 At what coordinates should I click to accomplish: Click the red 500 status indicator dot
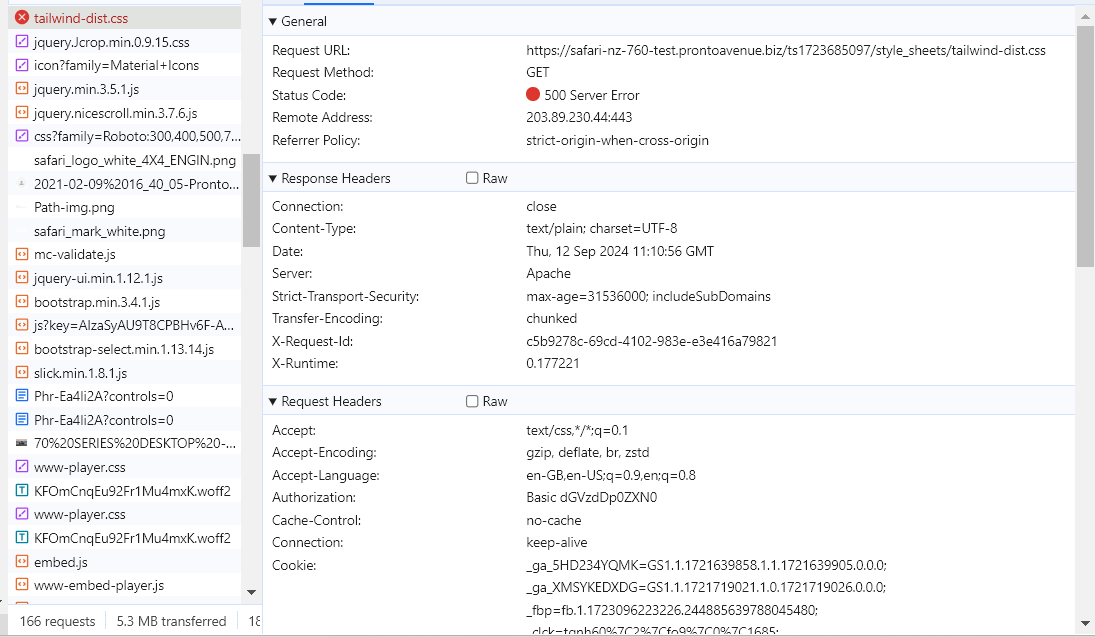click(533, 94)
